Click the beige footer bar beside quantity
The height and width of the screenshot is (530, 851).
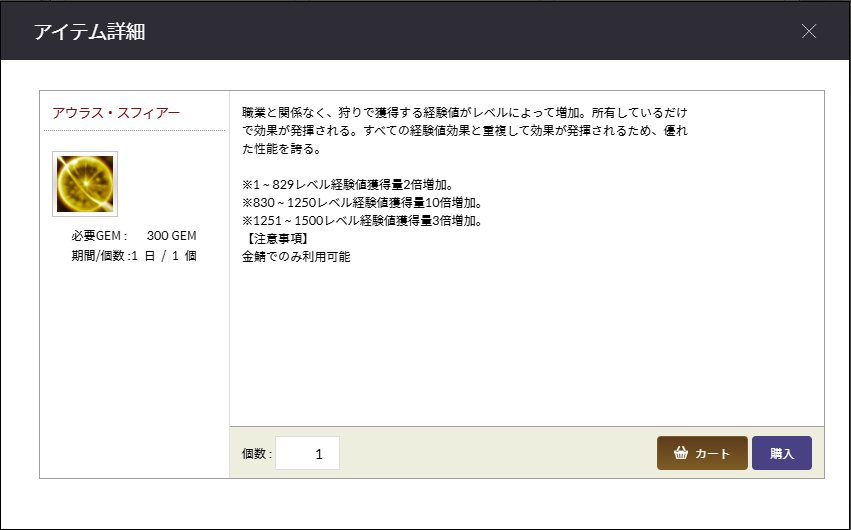click(500, 453)
